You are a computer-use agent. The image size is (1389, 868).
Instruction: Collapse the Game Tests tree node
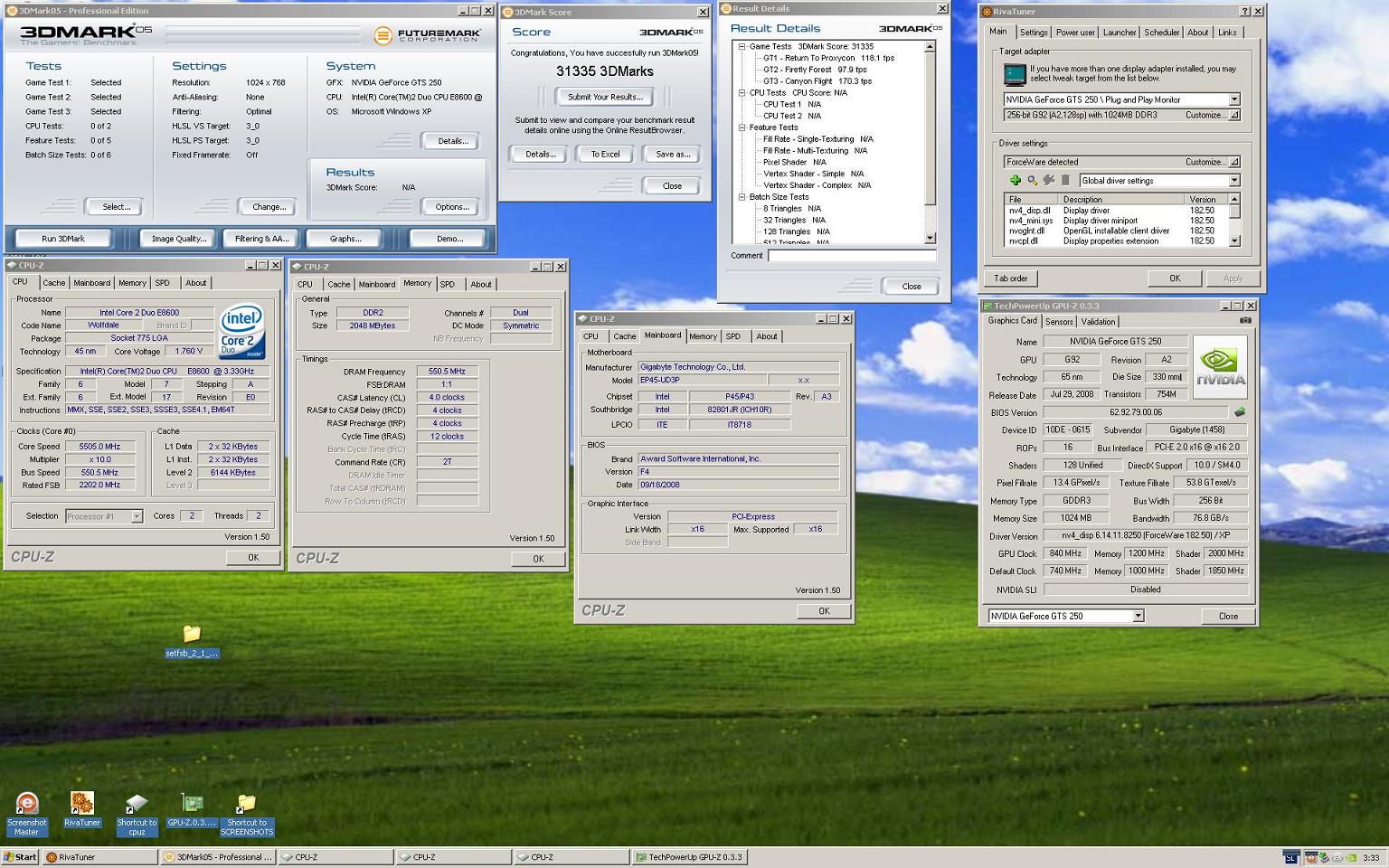[742, 46]
